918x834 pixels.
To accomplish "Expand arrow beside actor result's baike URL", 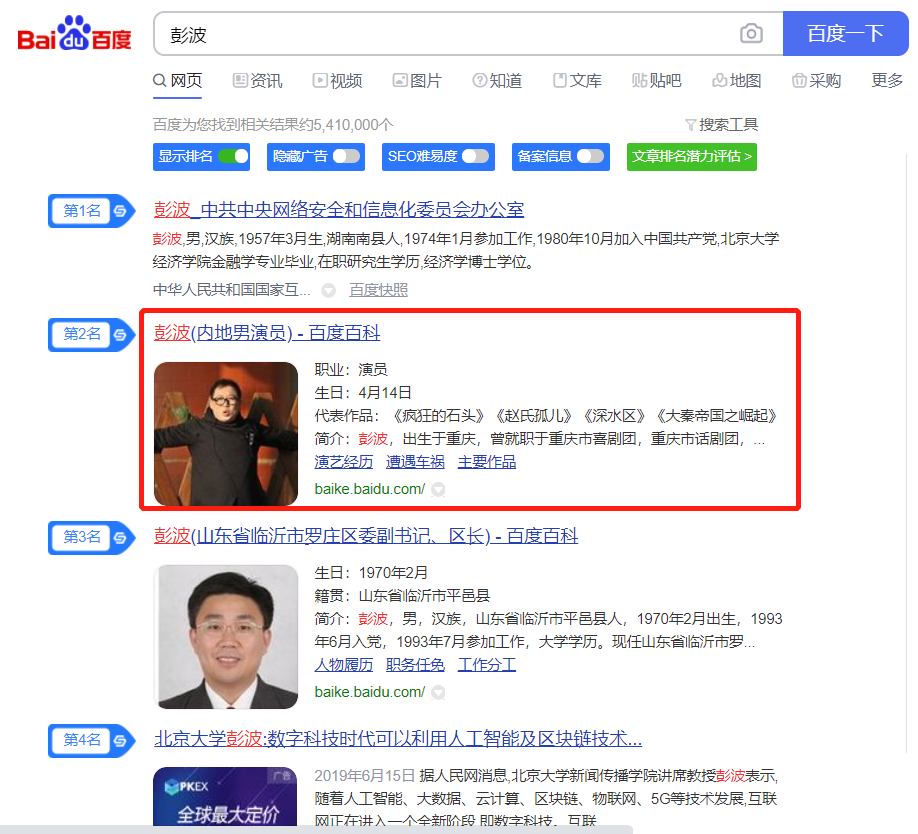I will pyautogui.click(x=438, y=489).
